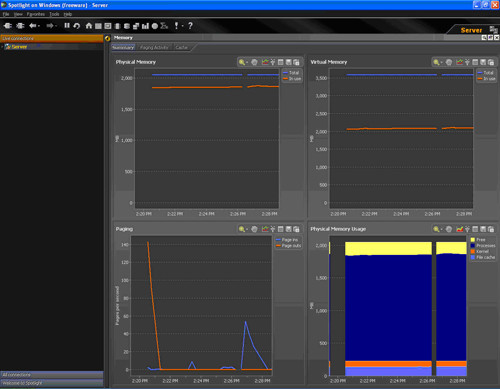Go to the Home page icon

coord(89,26)
